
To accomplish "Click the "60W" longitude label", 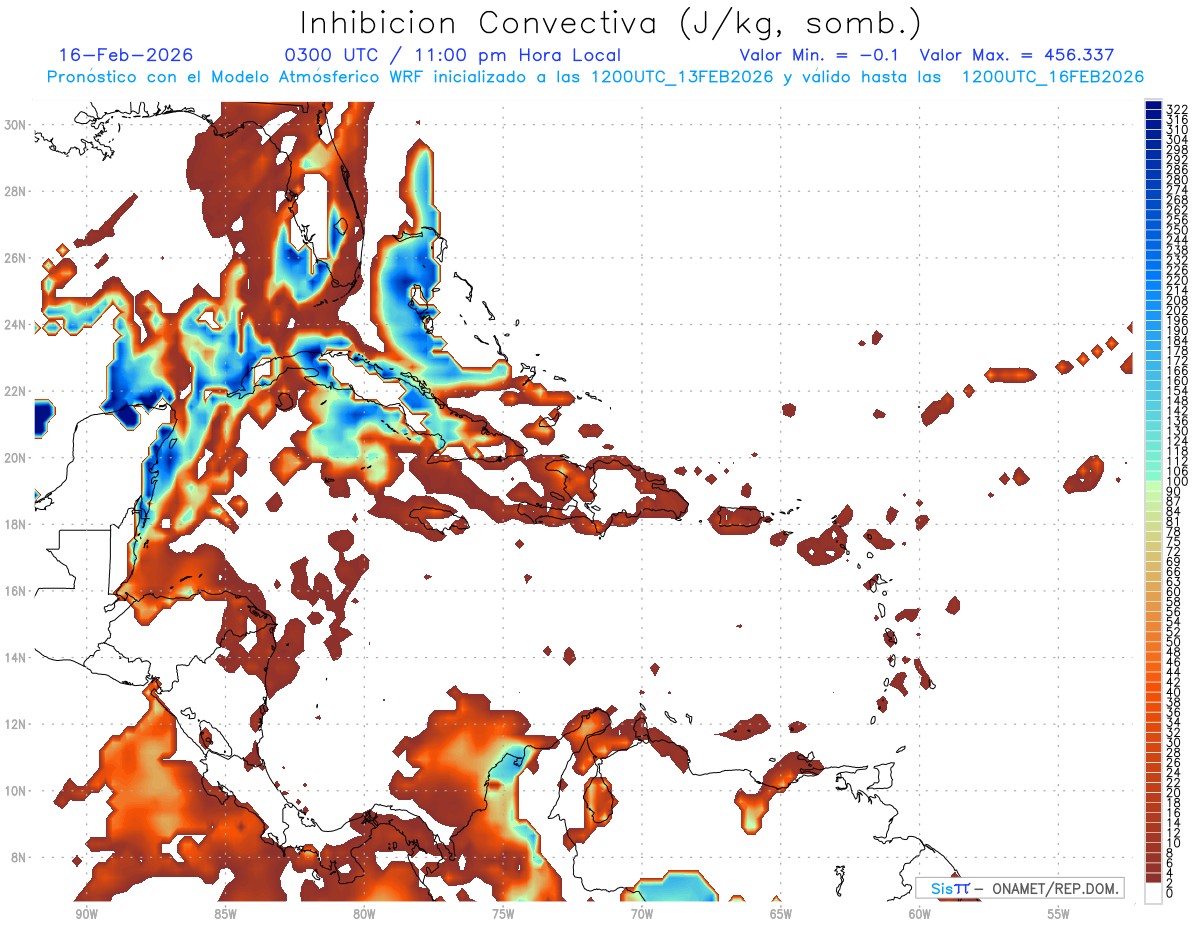I will [x=920, y=913].
